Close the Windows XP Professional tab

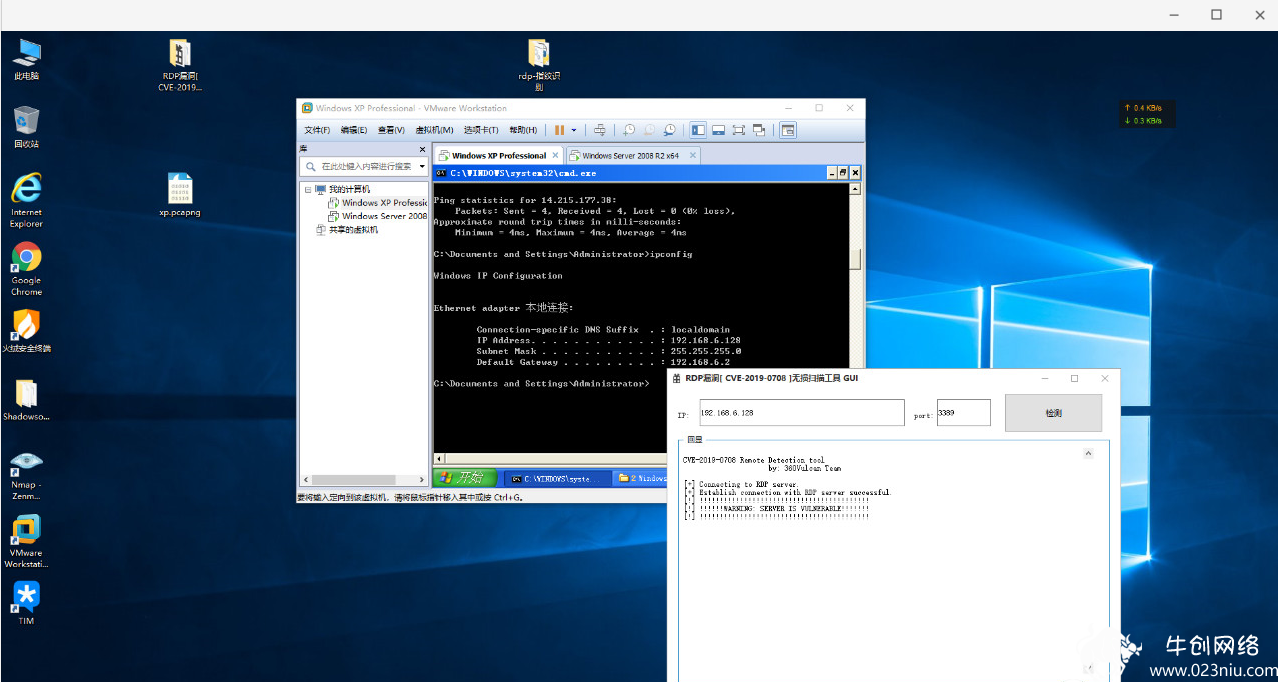556,155
